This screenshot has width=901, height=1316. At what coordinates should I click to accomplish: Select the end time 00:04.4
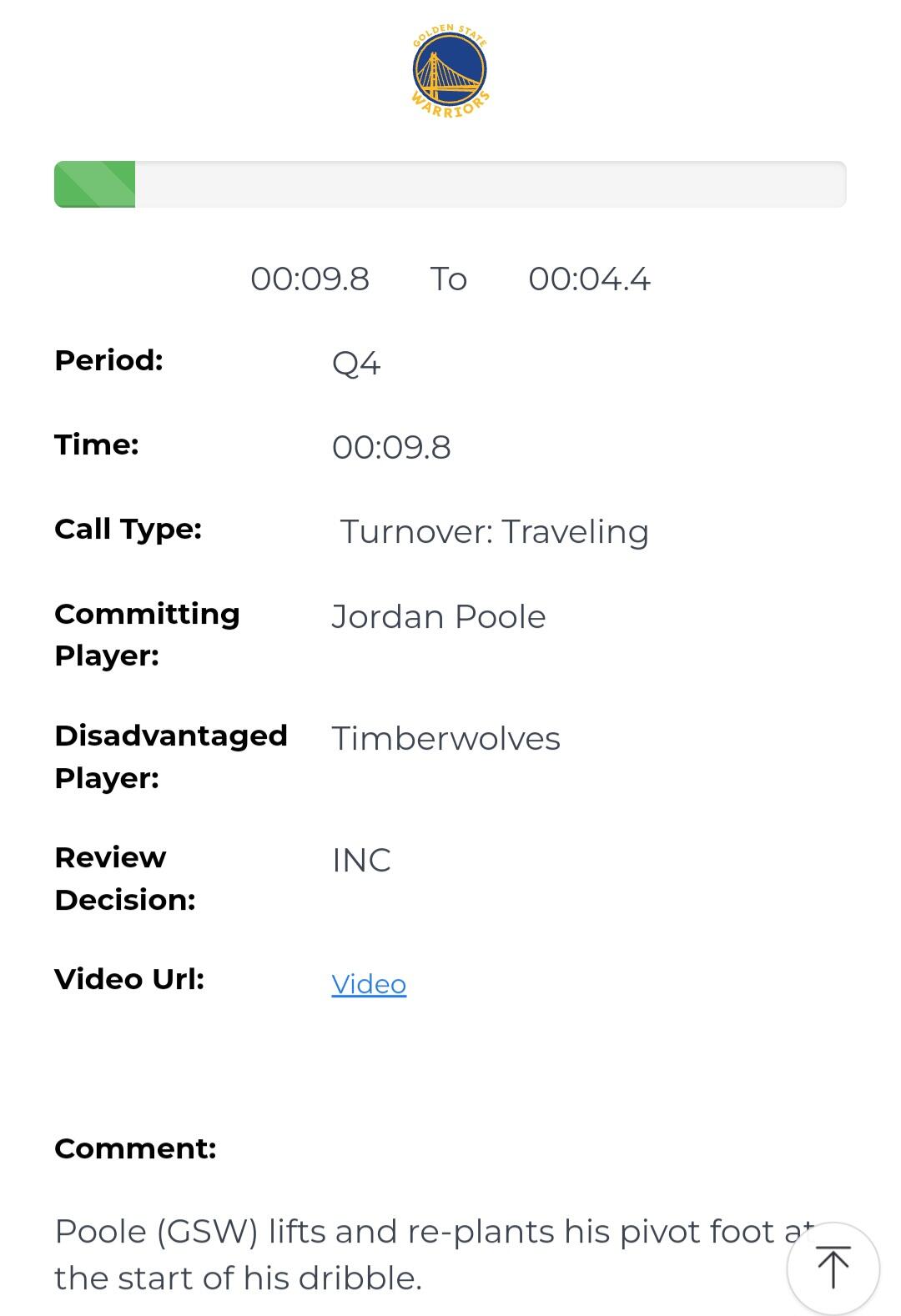pos(589,279)
